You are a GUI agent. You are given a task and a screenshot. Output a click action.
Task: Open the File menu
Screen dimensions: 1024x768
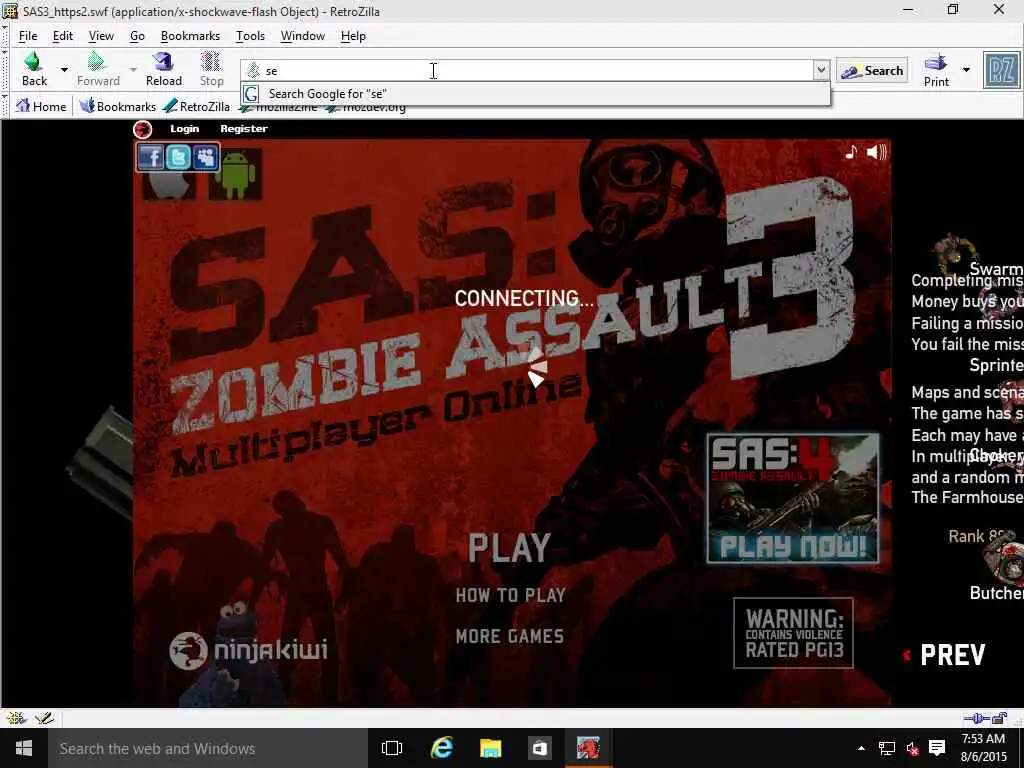pos(28,36)
